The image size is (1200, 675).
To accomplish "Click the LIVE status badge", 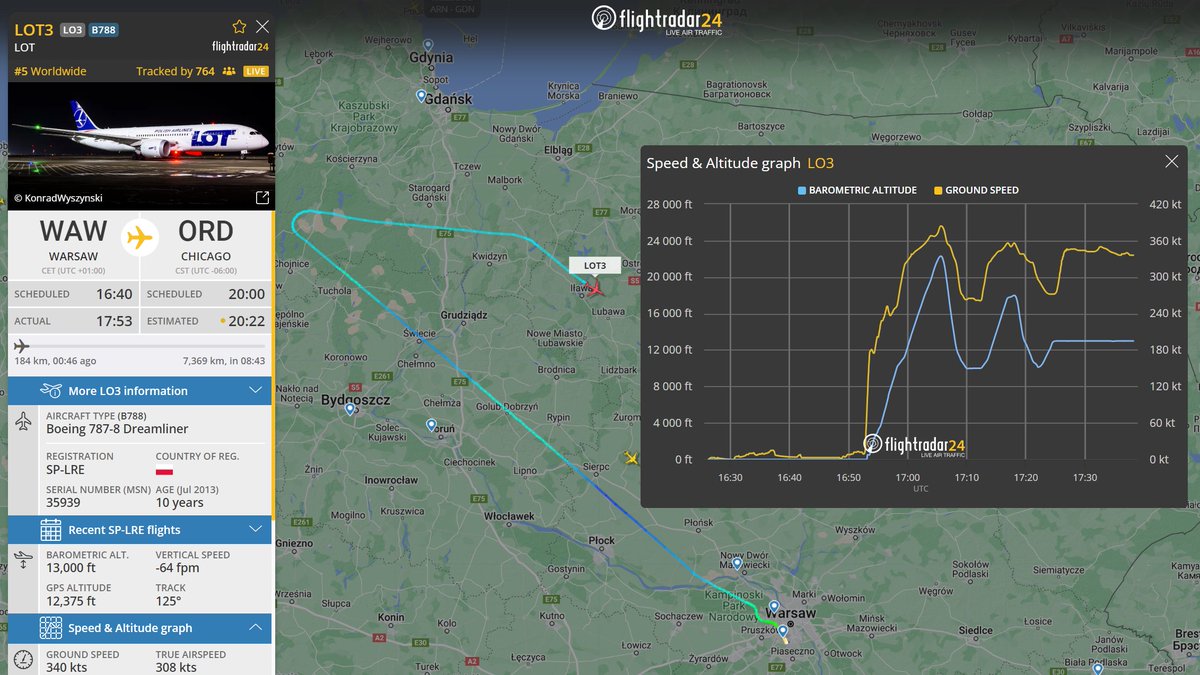I will [256, 71].
